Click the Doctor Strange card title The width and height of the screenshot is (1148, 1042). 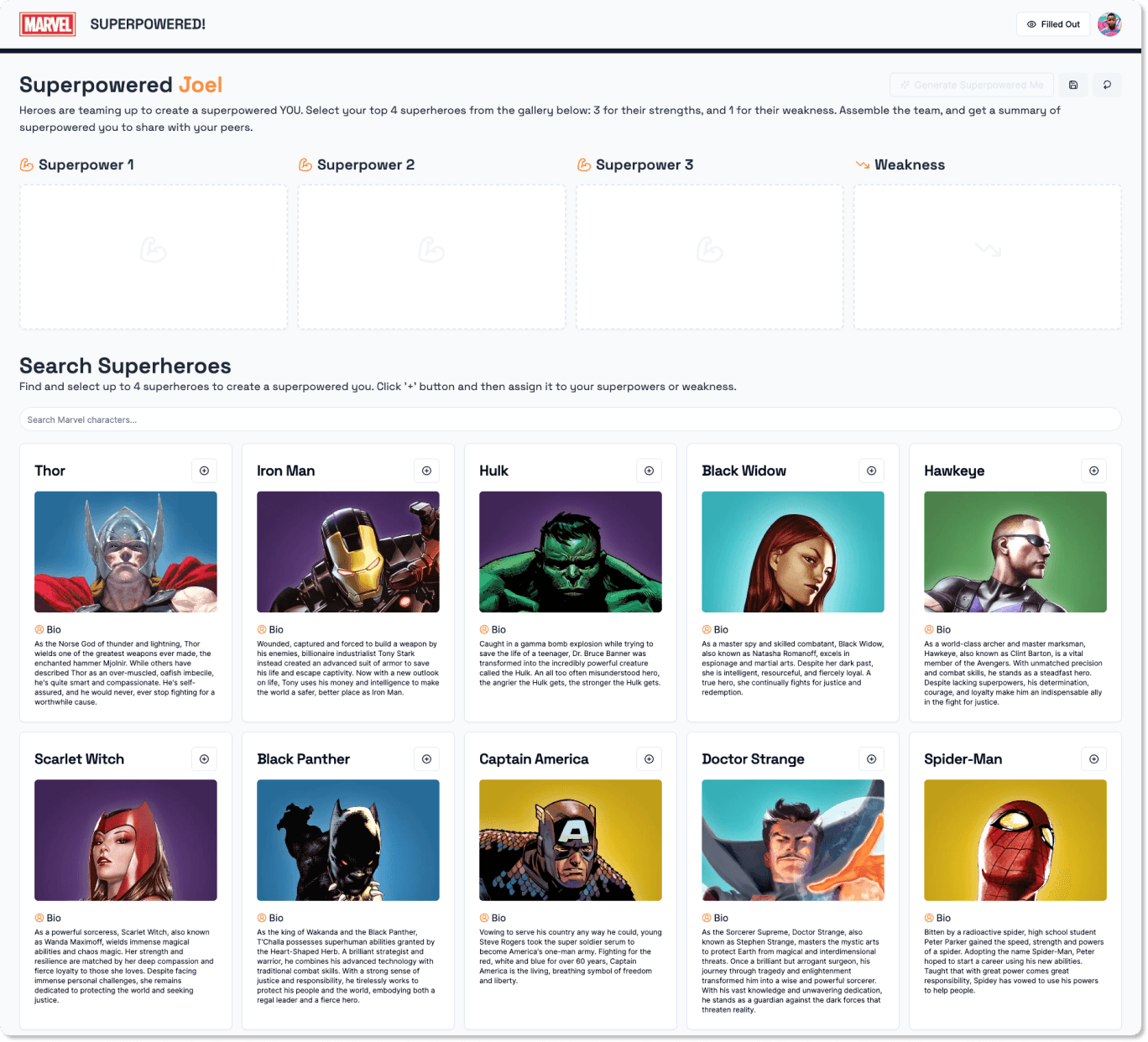tap(753, 759)
